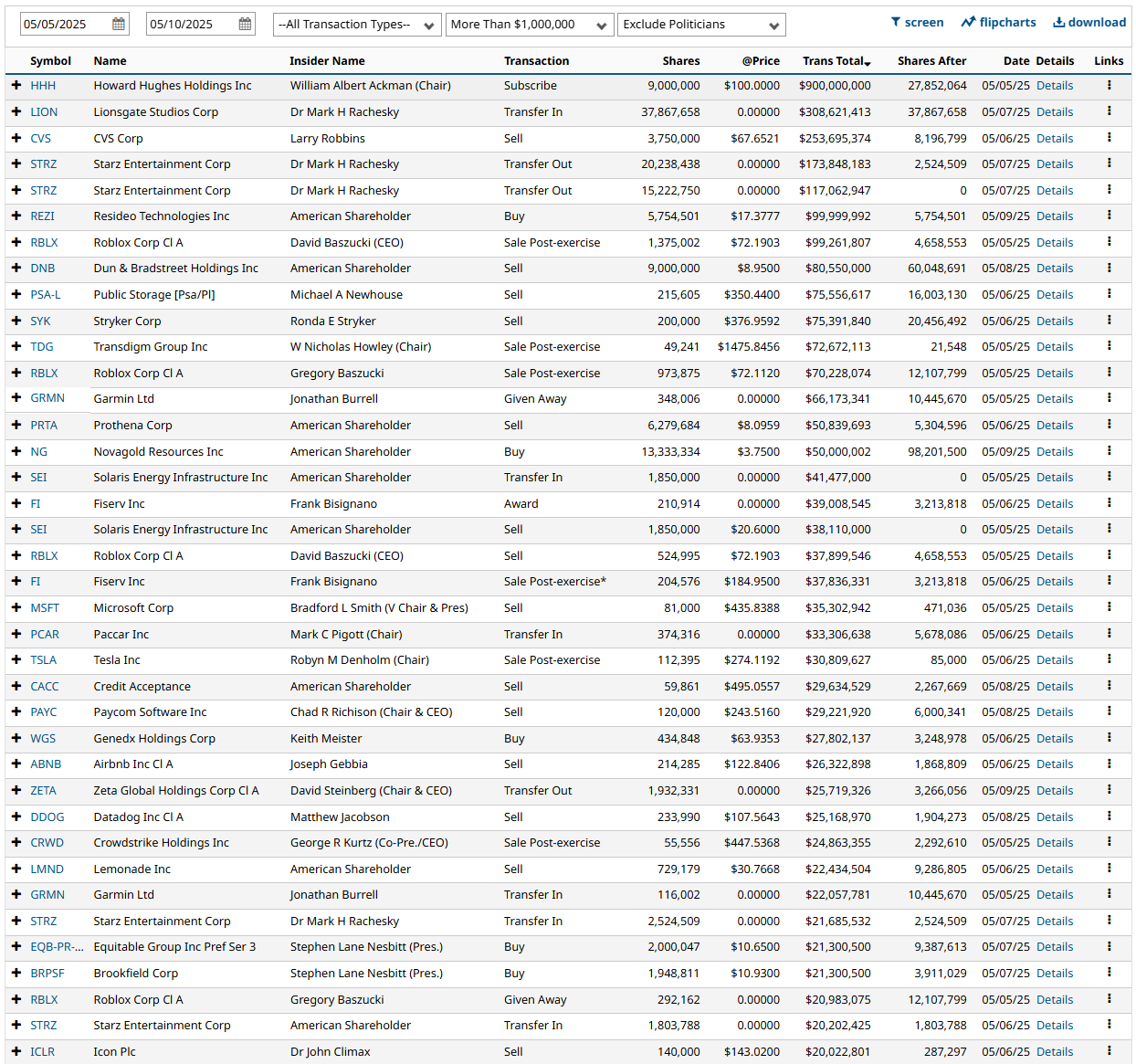Select the Microsoft Corp name cell
The image size is (1136, 1064).
[x=133, y=607]
